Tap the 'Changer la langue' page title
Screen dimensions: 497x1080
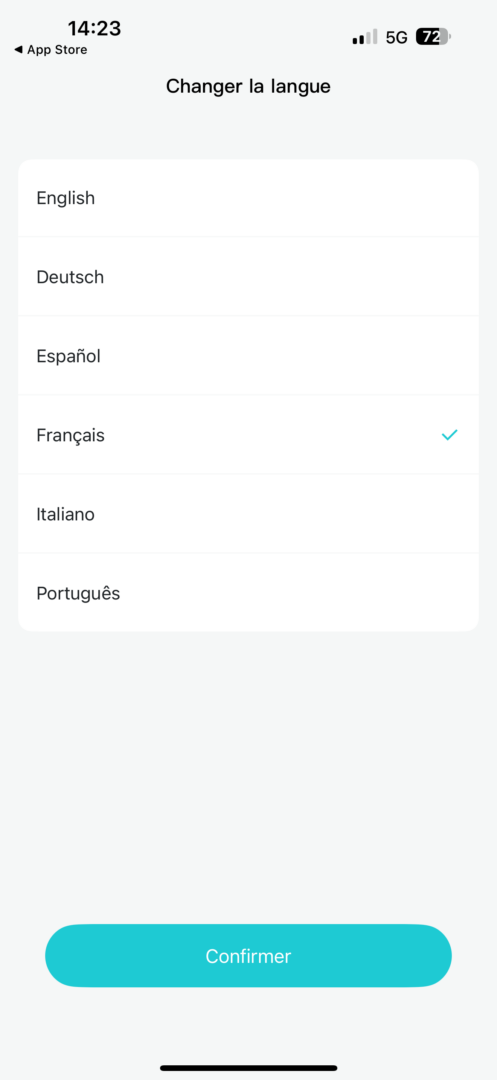coord(248,87)
